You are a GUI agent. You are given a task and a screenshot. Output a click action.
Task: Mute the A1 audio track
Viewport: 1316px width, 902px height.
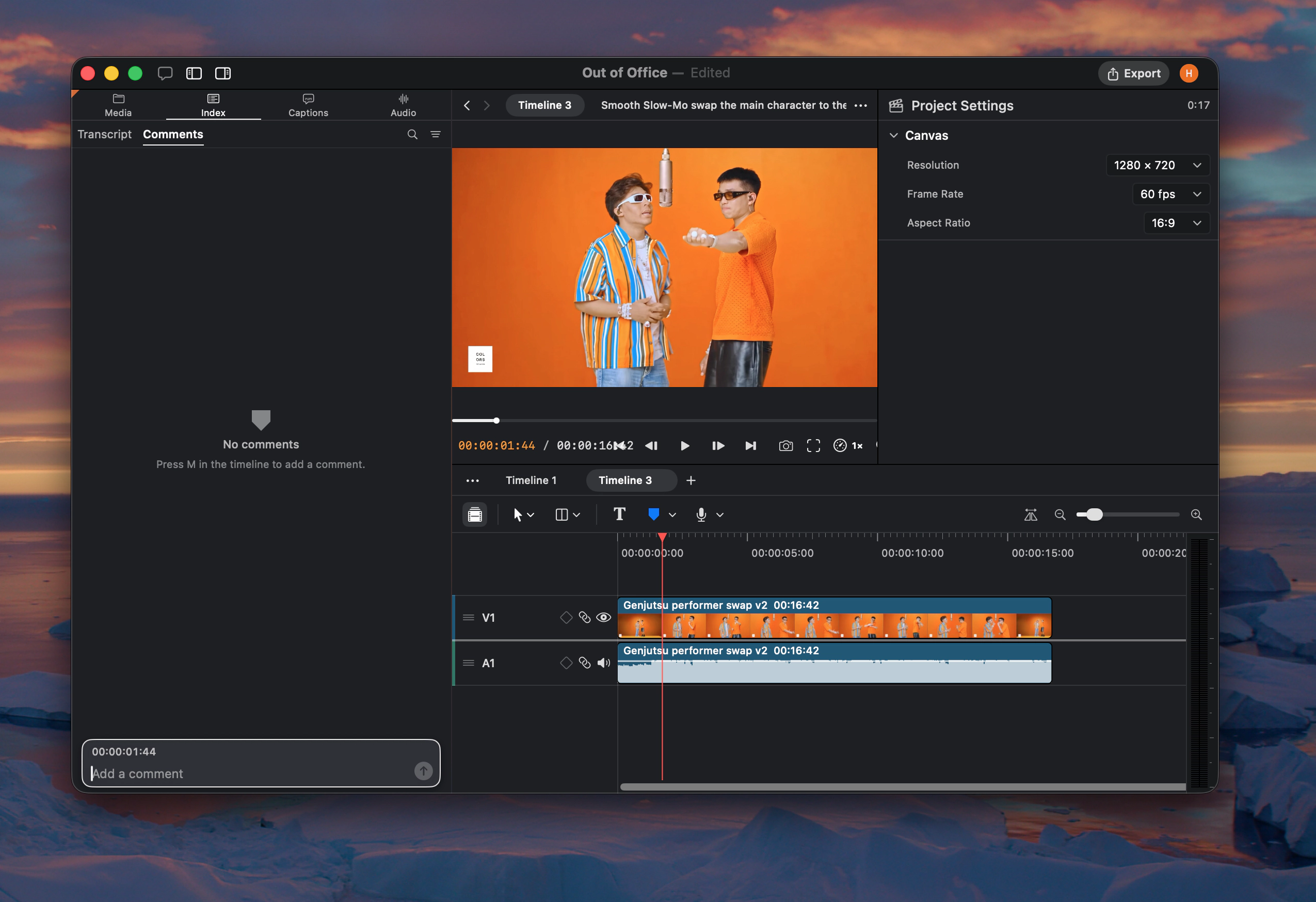604,663
